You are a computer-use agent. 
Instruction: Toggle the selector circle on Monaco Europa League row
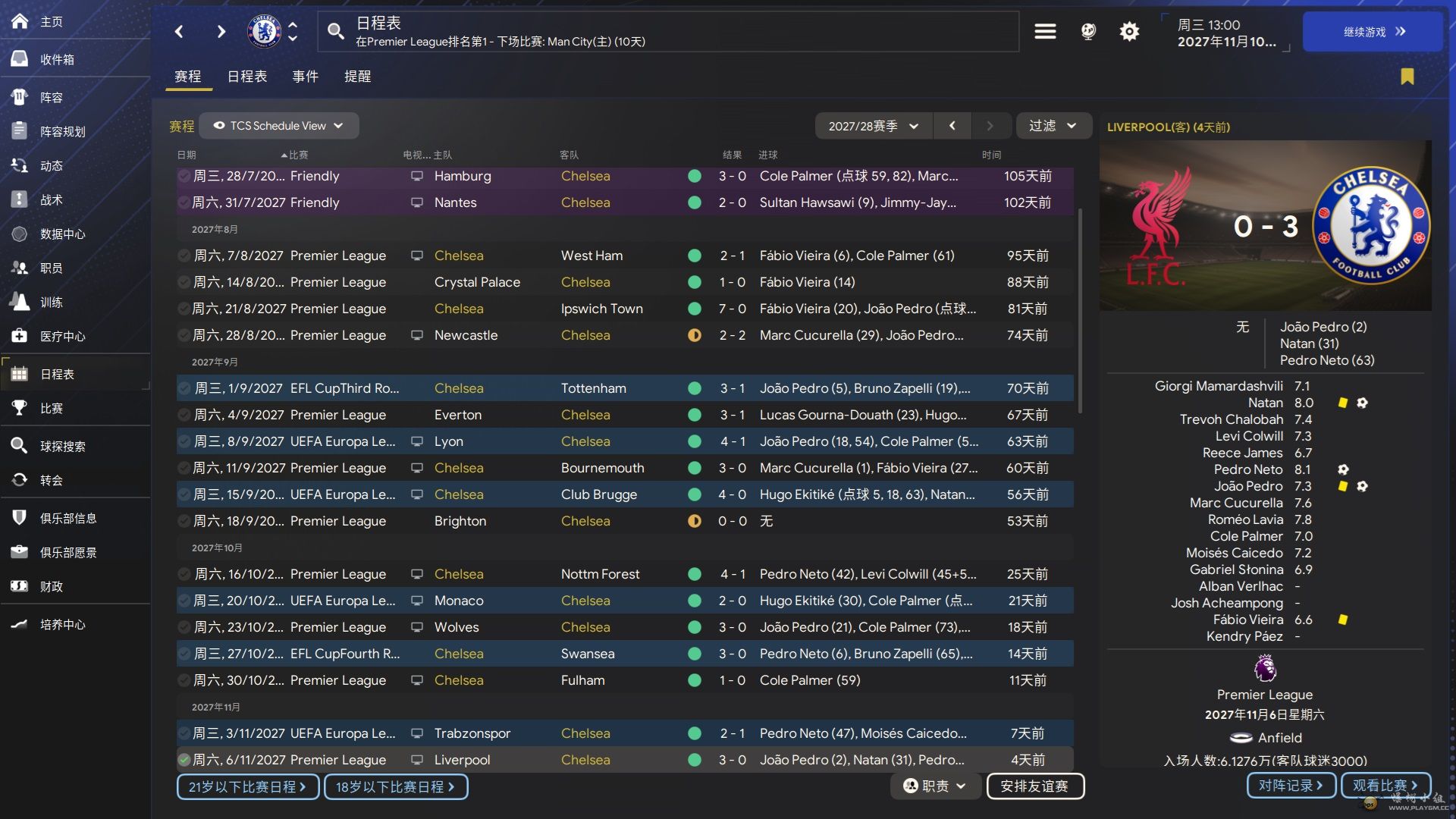click(184, 601)
